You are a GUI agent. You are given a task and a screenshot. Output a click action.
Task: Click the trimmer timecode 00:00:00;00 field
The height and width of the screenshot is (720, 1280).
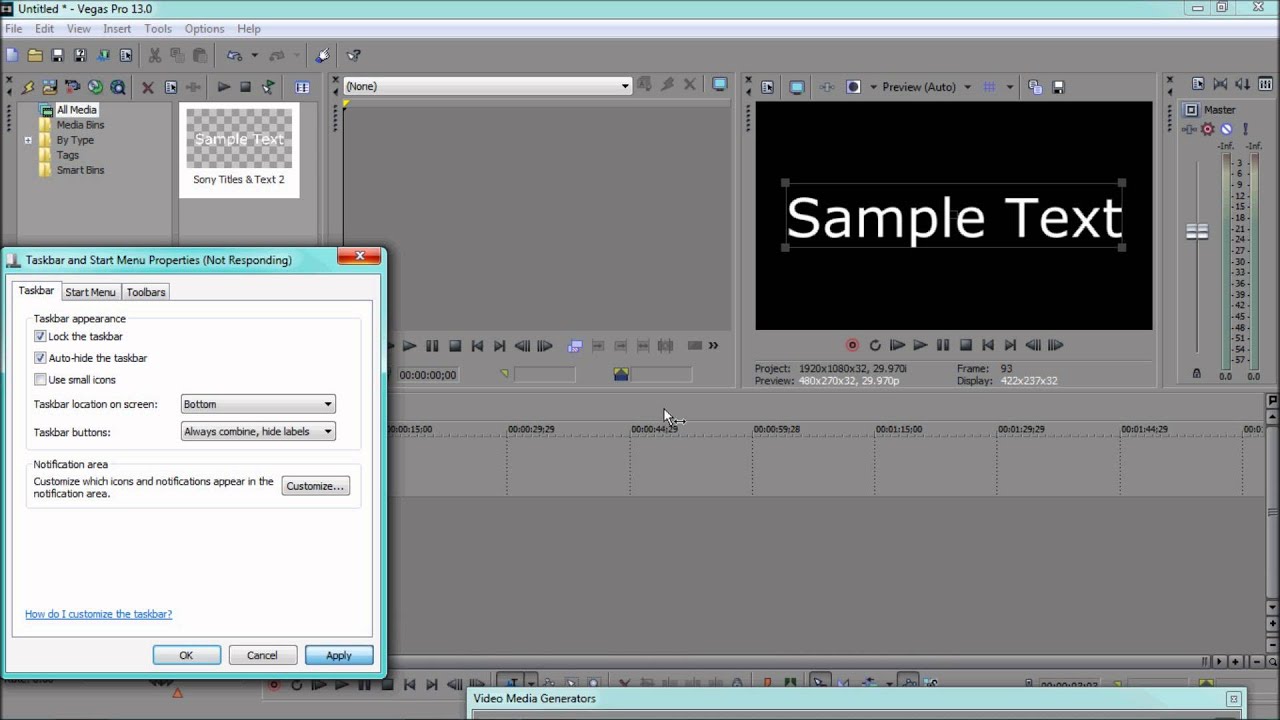coord(428,375)
